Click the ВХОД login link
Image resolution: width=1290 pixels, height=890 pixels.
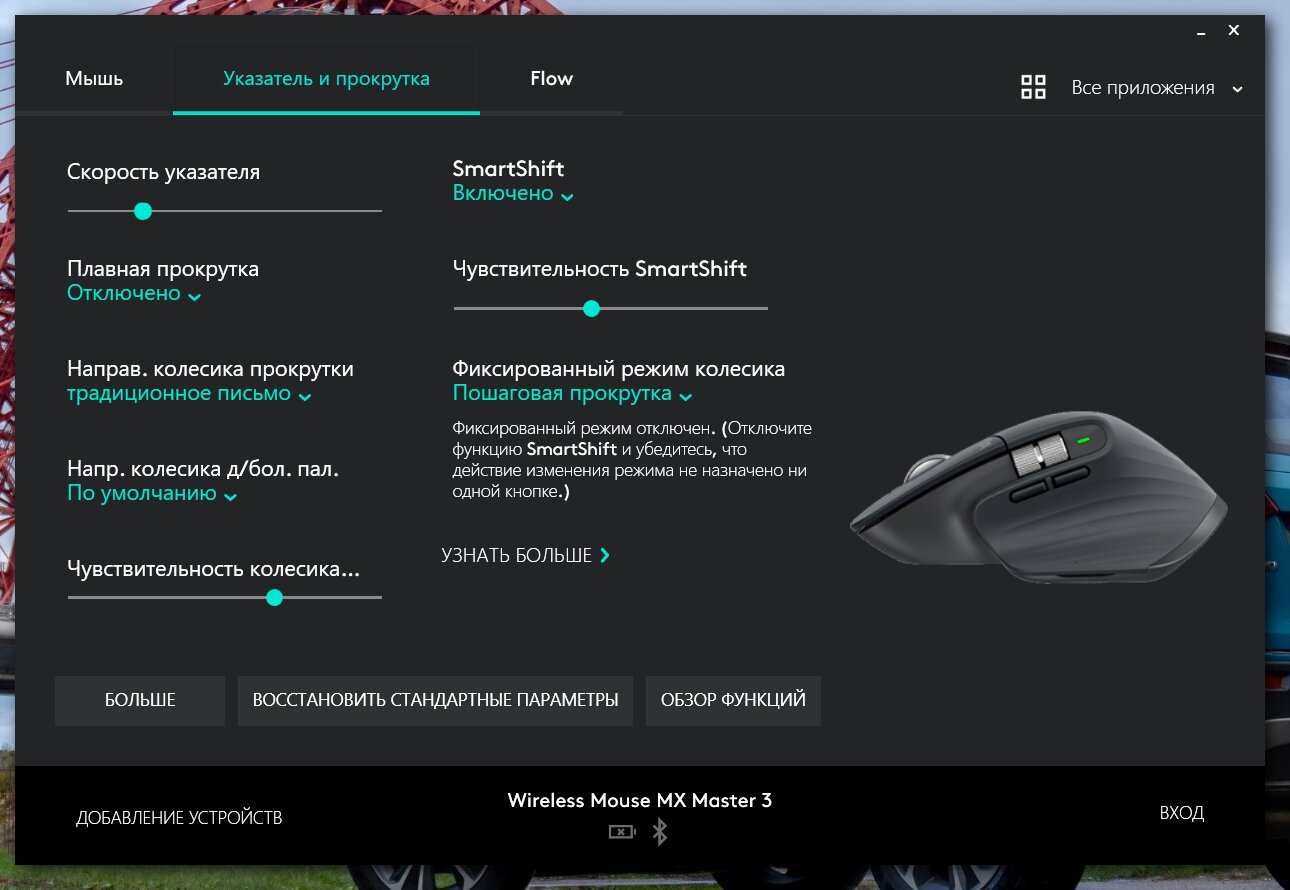point(1182,813)
